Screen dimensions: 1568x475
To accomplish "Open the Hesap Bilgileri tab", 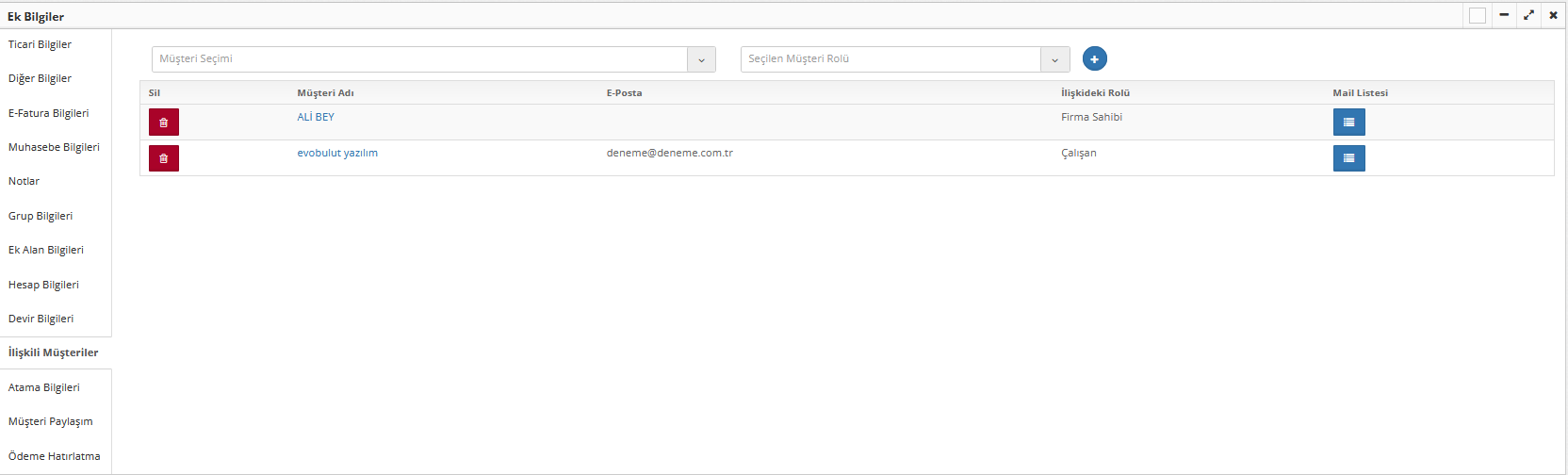I will (x=43, y=285).
